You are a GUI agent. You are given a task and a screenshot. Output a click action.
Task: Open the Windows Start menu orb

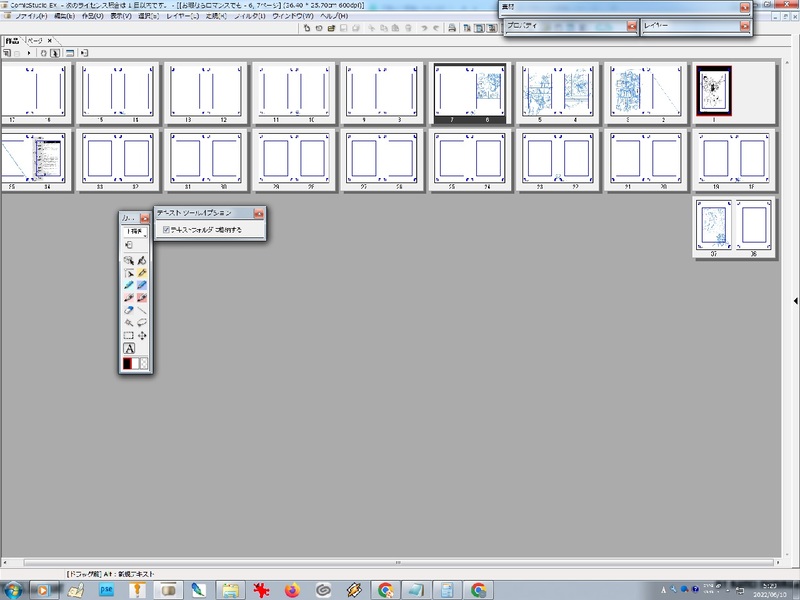12,590
